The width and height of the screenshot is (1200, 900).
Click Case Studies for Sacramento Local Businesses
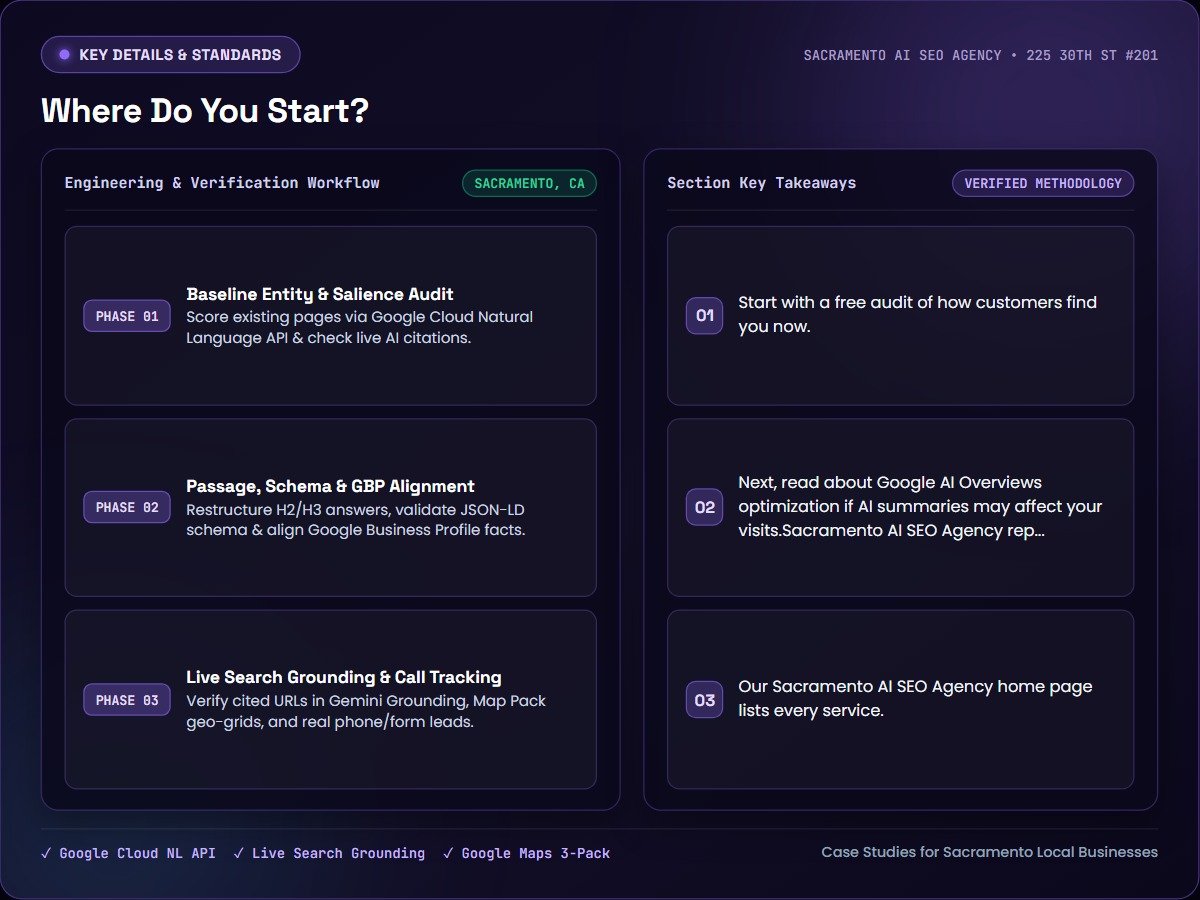click(x=990, y=852)
